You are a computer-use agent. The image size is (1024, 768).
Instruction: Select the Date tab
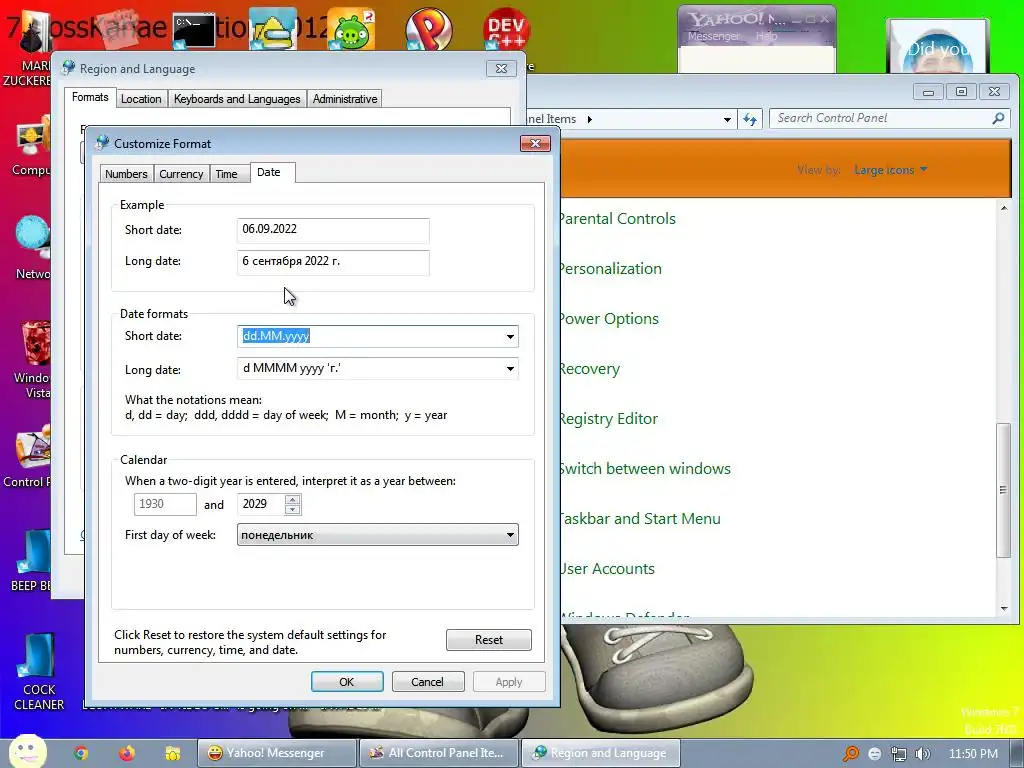268,172
